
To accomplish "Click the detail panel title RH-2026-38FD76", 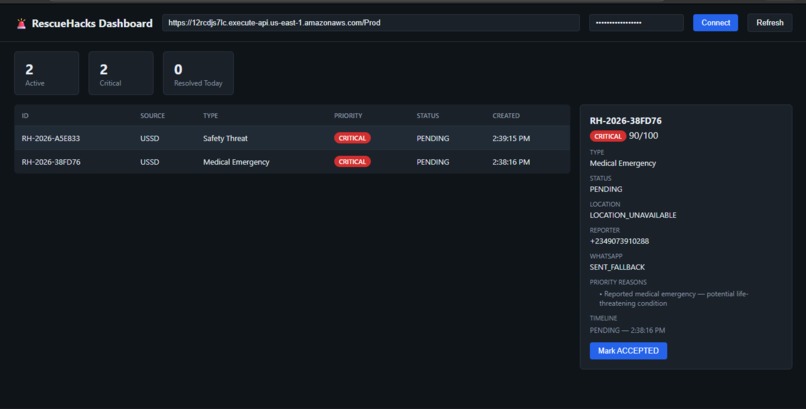I will point(626,121).
